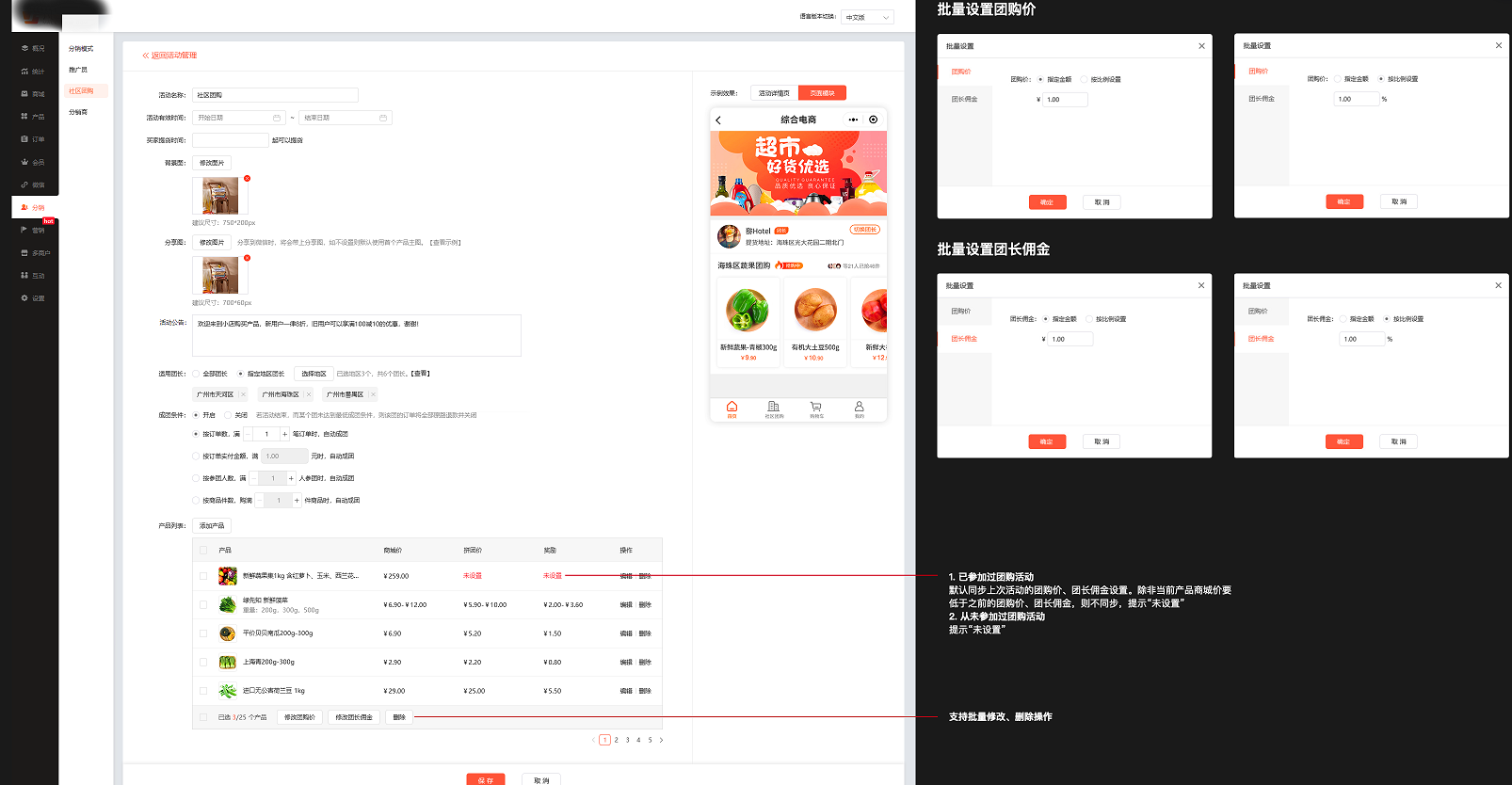Increase 按参团人数 count with plus
The height and width of the screenshot is (785, 1512).
[x=291, y=478]
